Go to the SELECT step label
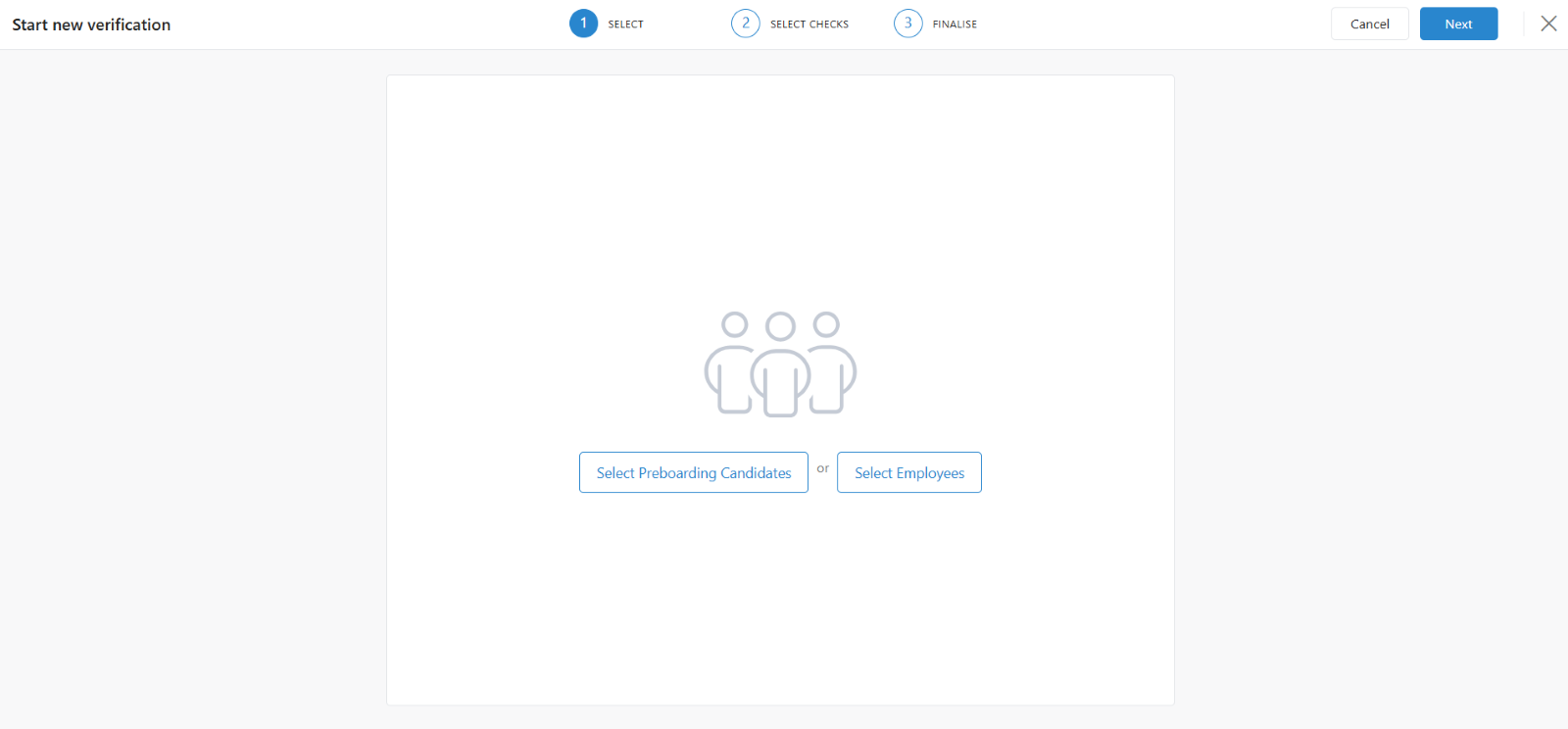The width and height of the screenshot is (1568, 729). pyautogui.click(x=625, y=24)
